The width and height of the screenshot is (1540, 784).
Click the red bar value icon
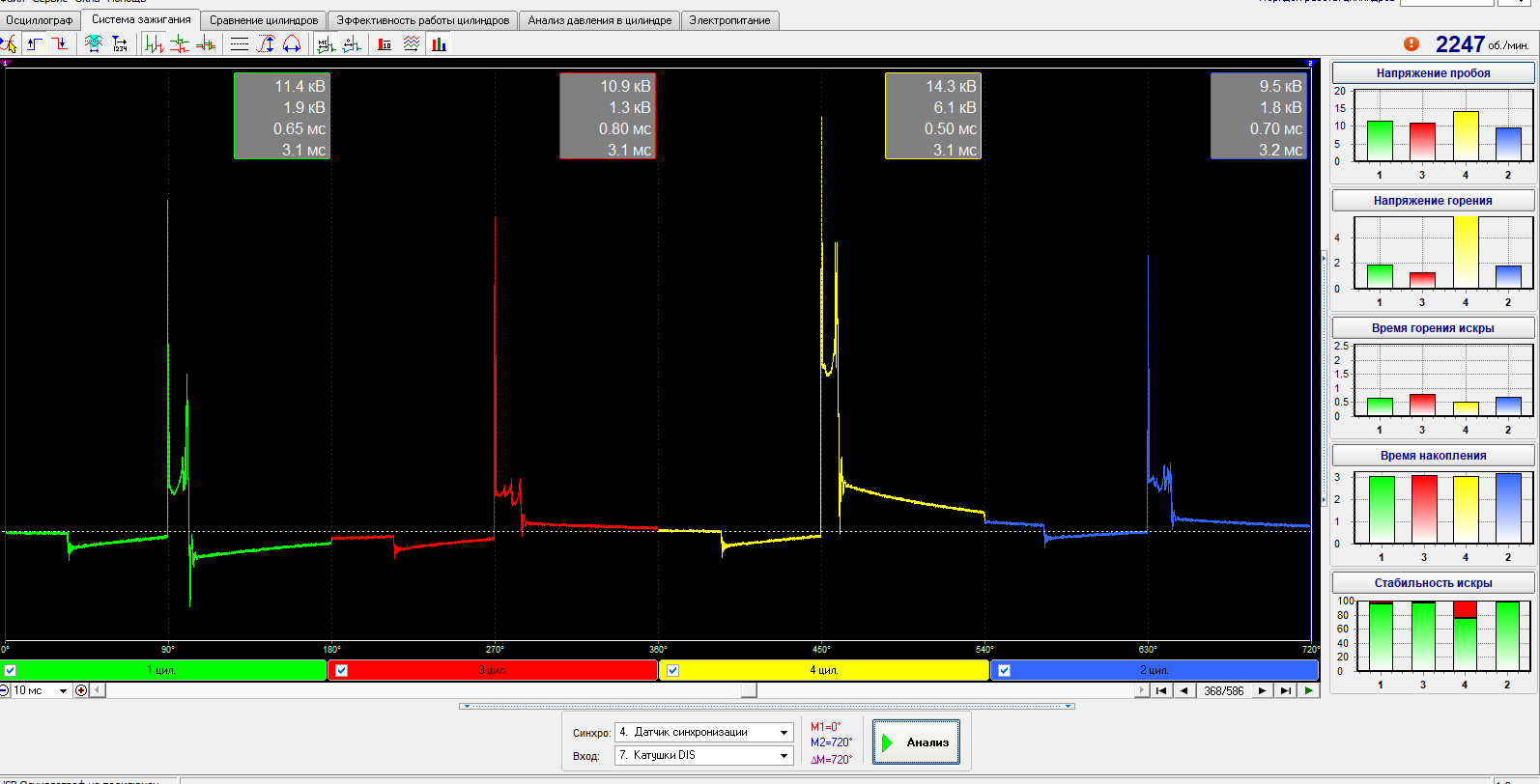[385, 43]
